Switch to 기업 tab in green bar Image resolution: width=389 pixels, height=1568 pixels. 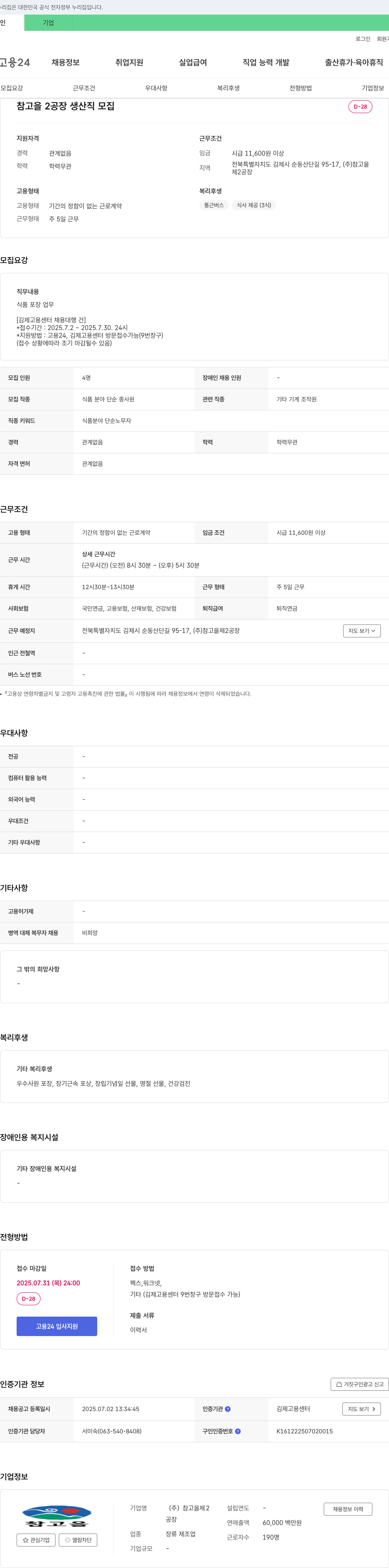(x=49, y=23)
